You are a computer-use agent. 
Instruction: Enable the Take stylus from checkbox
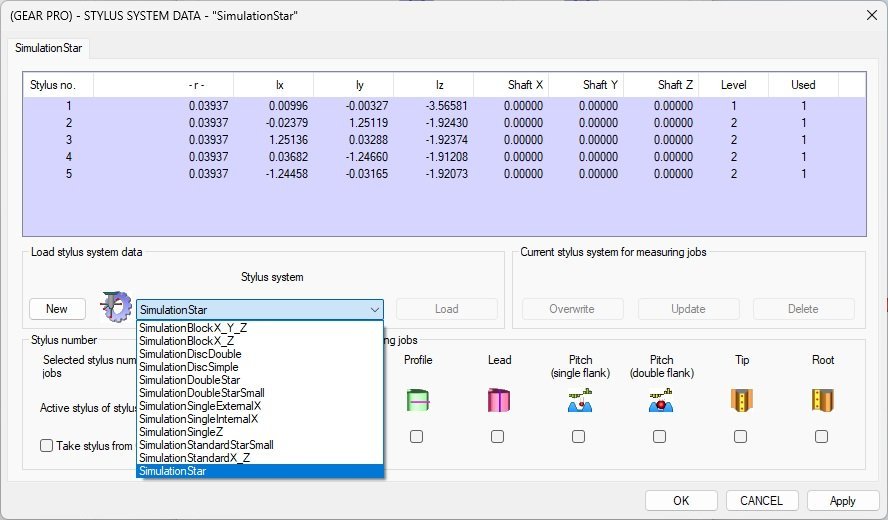tap(47, 446)
